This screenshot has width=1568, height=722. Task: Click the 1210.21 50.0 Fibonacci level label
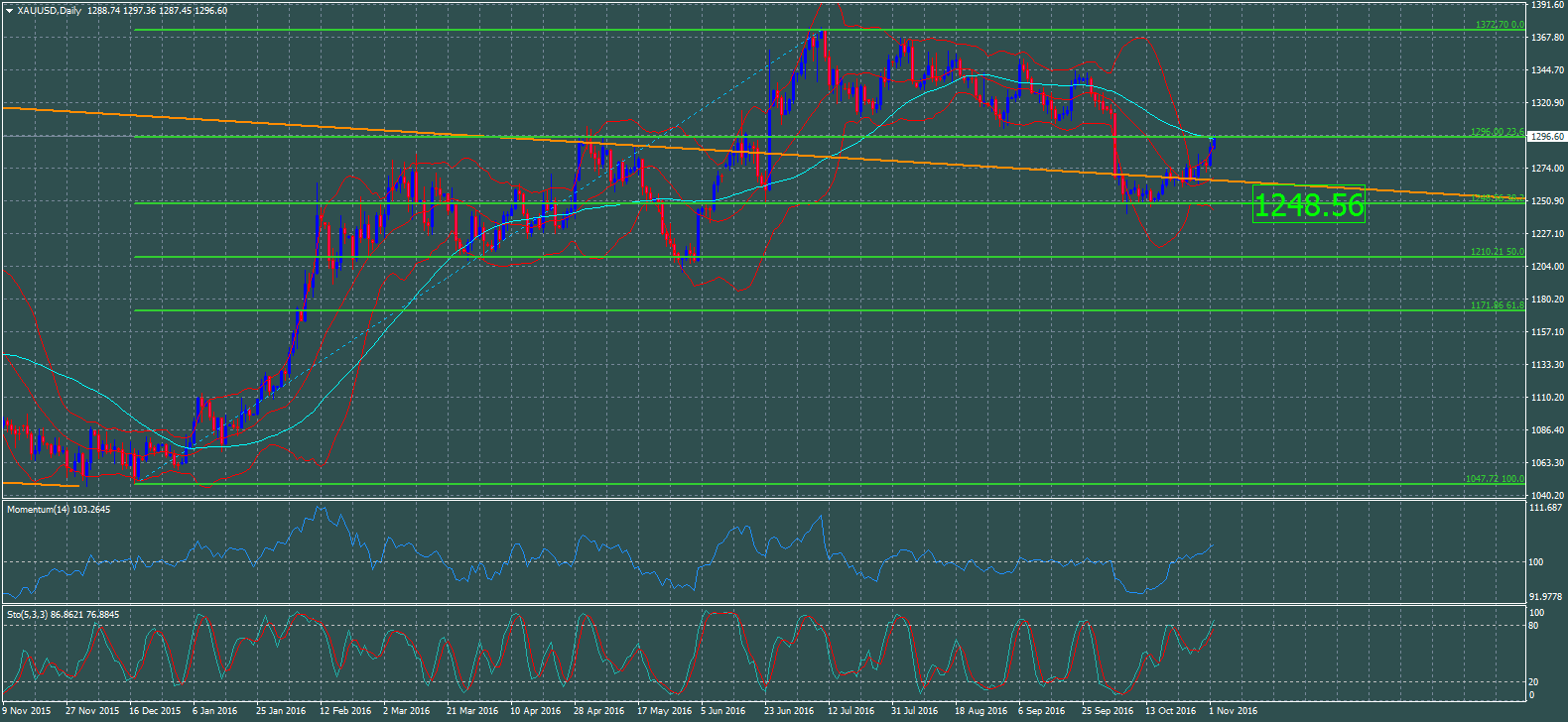(1497, 252)
